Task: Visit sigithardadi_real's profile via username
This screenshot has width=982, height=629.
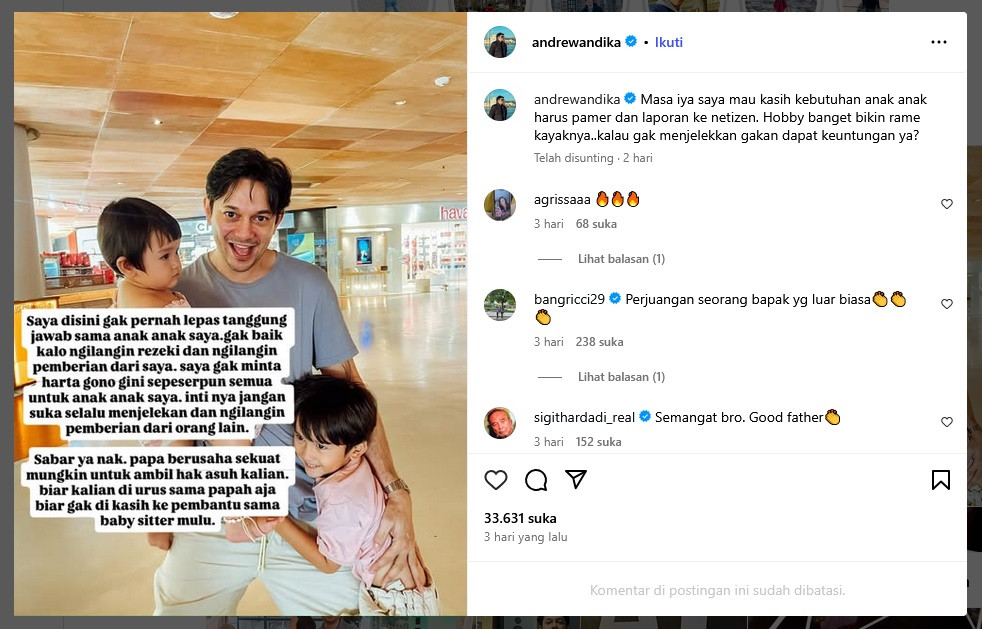Action: tap(584, 417)
